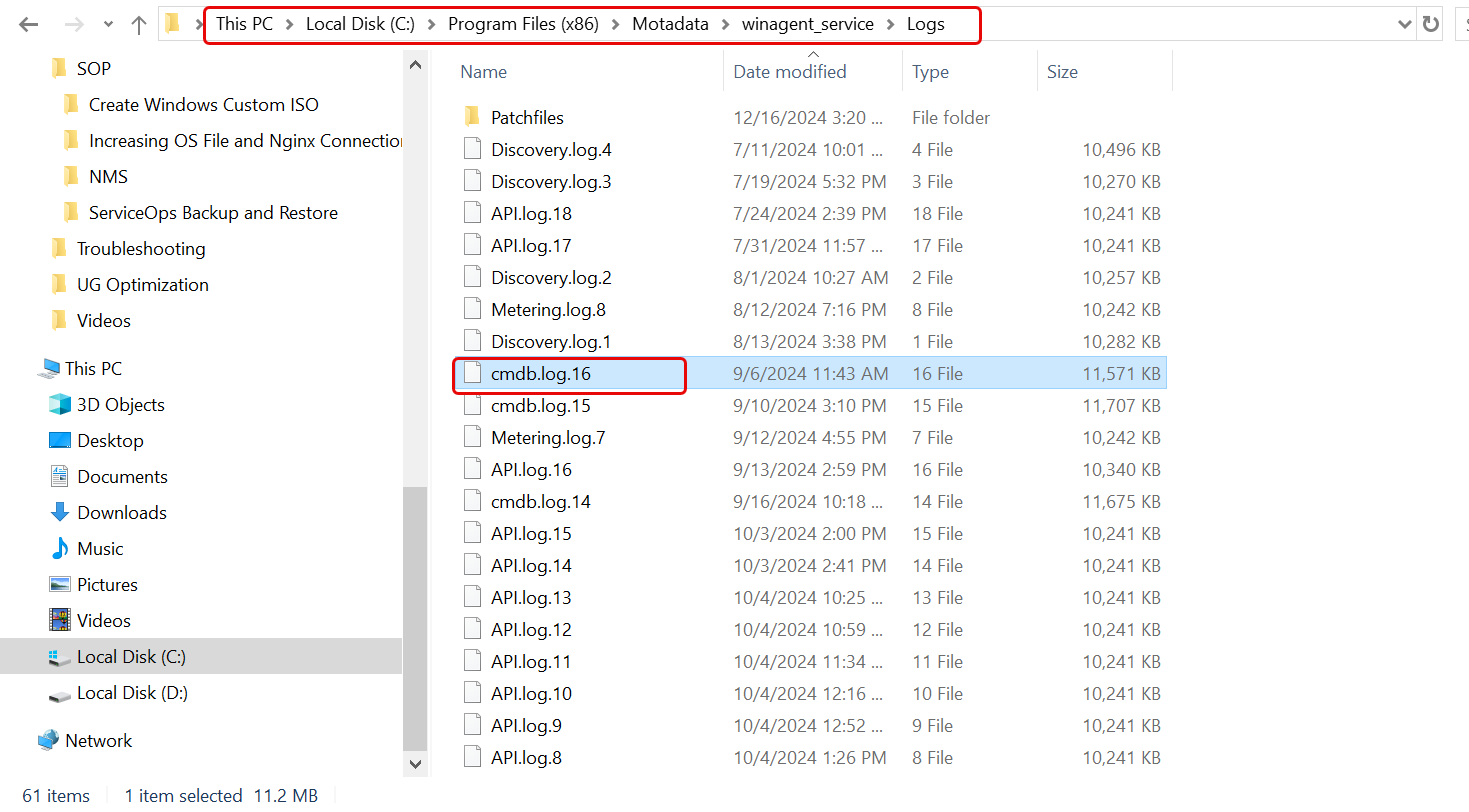This screenshot has width=1469, height=812.
Task: Select the Discovery.log.1 file name
Action: coord(551,342)
